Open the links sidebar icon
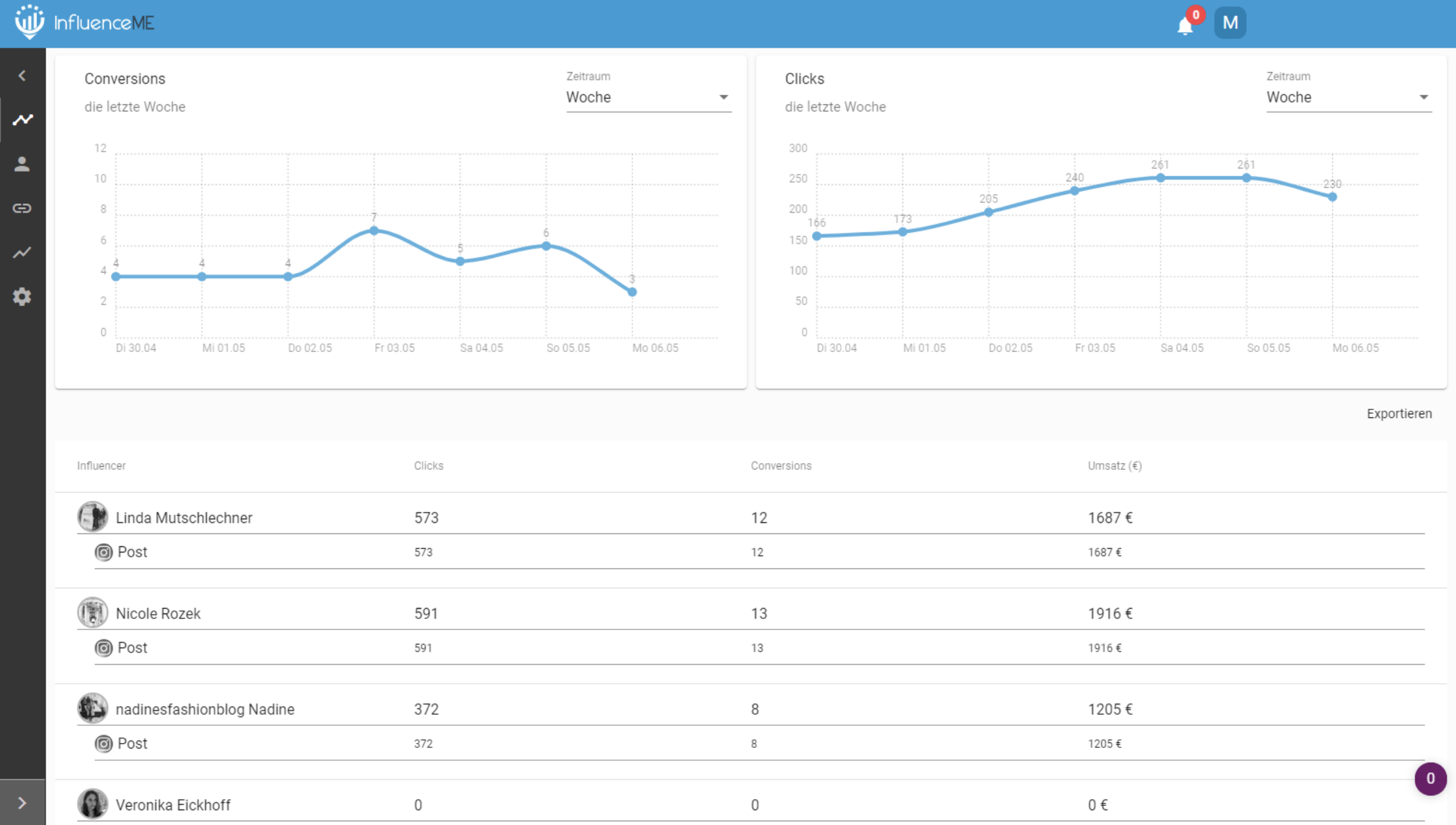The image size is (1456, 825). [22, 208]
